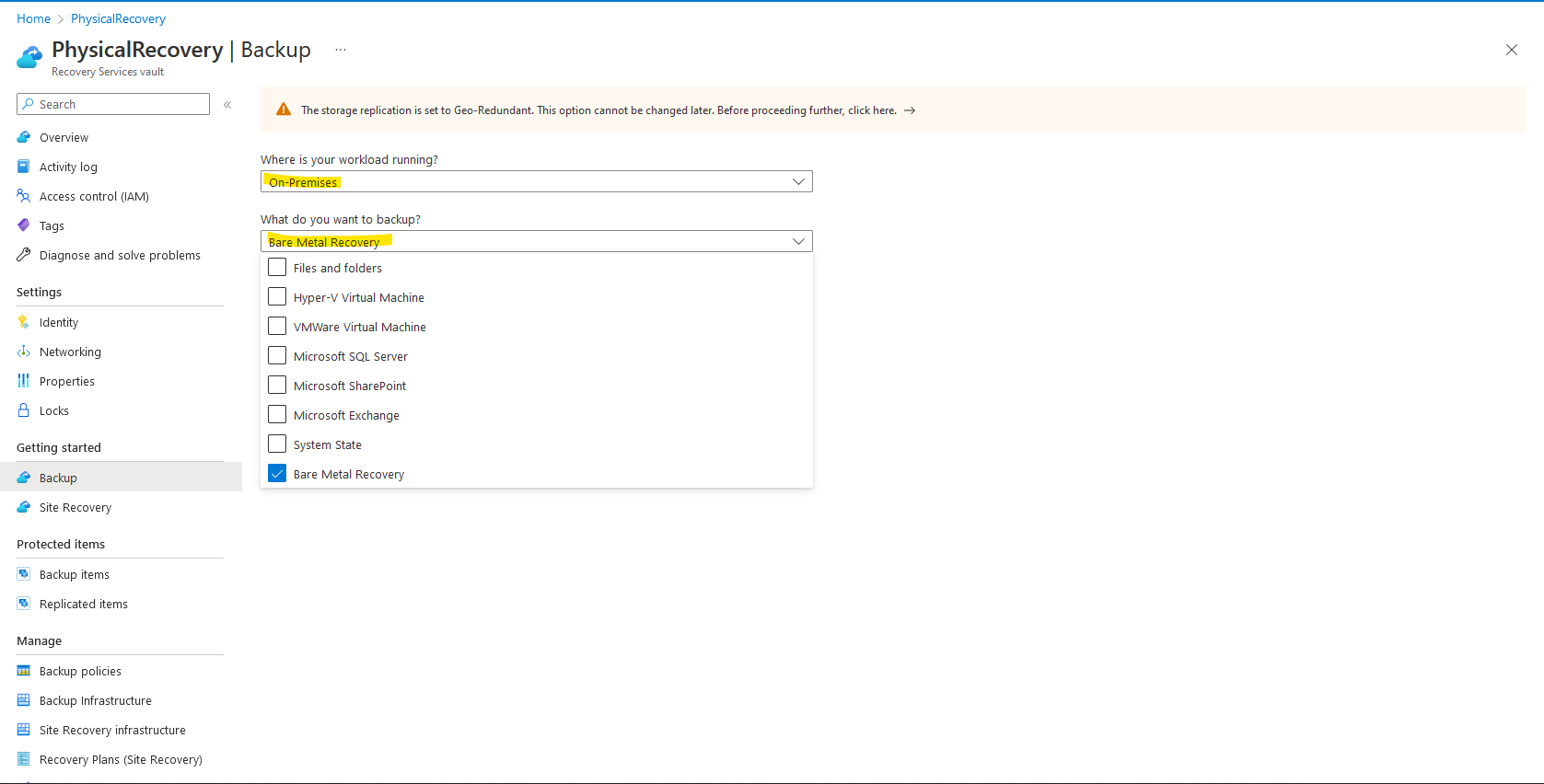Viewport: 1544px width, 784px height.
Task: Click the orange warning triangle icon
Action: 284,110
